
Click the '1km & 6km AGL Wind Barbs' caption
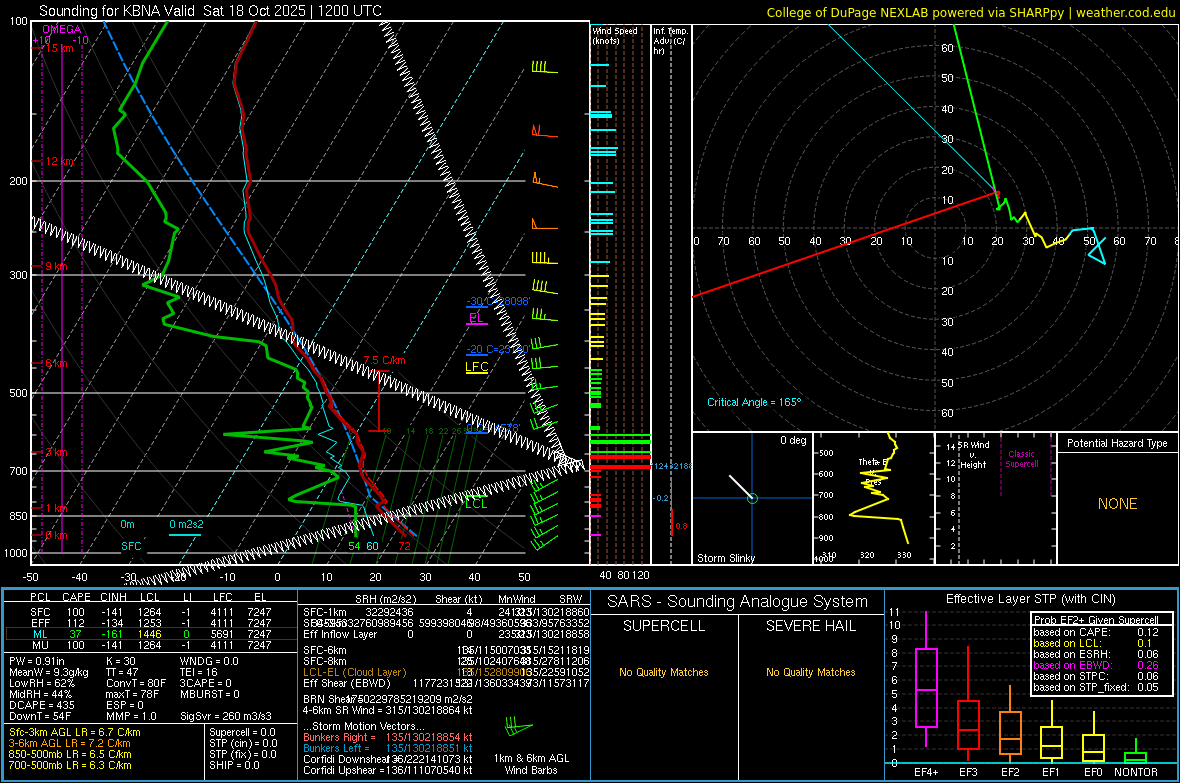pyautogui.click(x=531, y=764)
